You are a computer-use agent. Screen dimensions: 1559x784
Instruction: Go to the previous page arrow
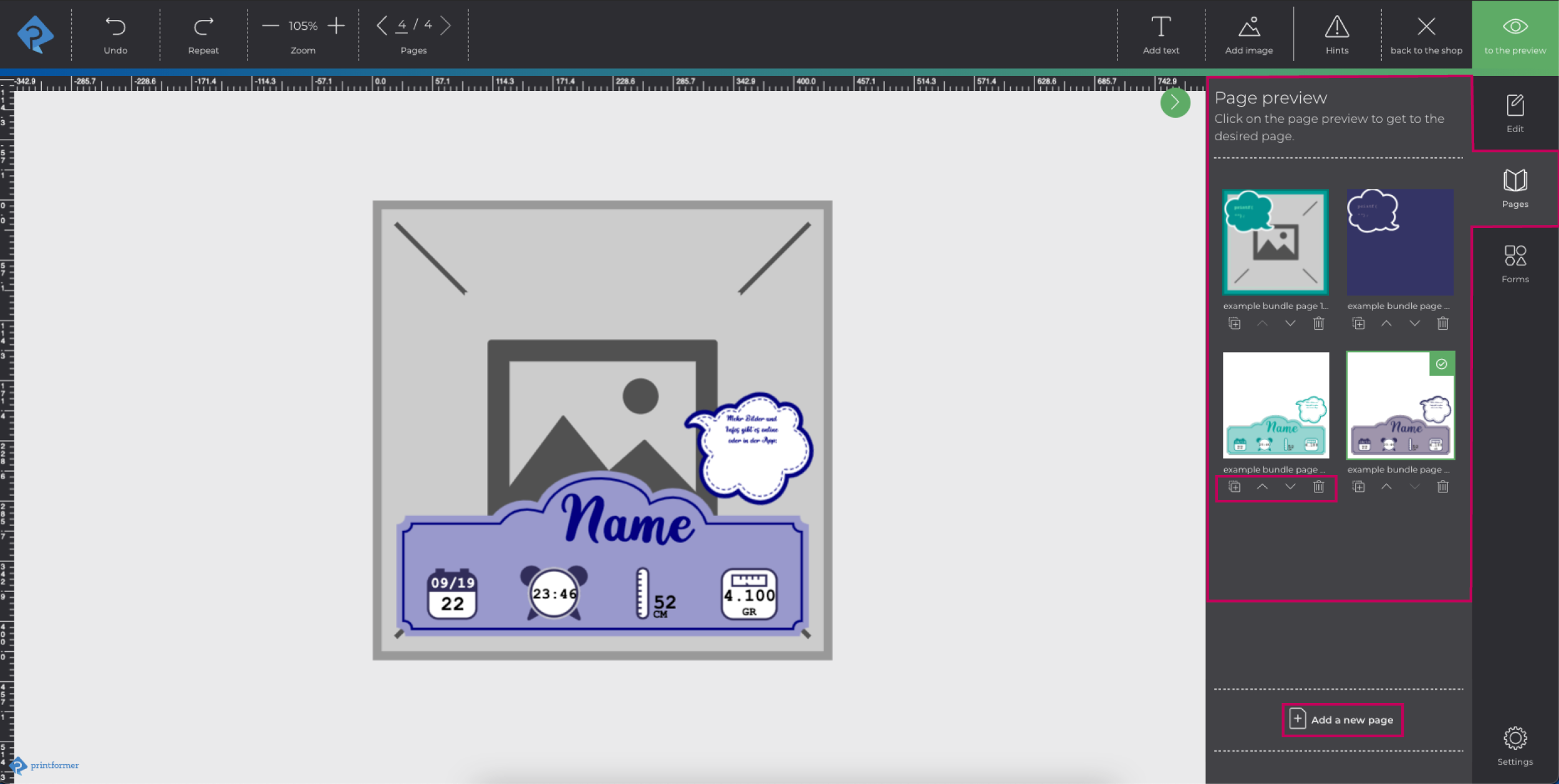pos(382,26)
